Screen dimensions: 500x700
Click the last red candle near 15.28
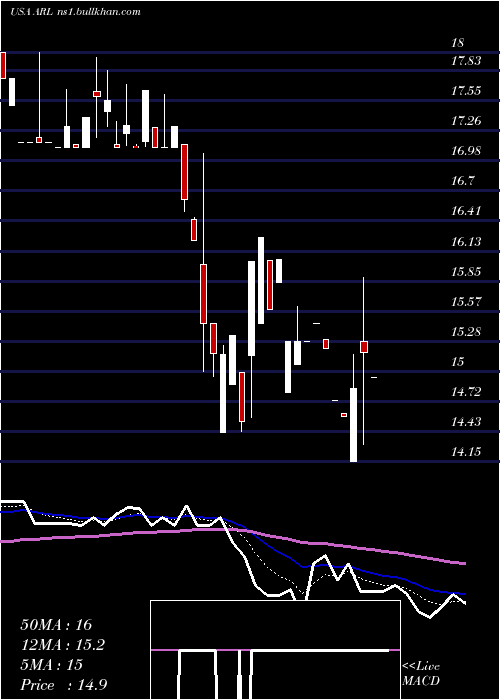click(x=364, y=347)
